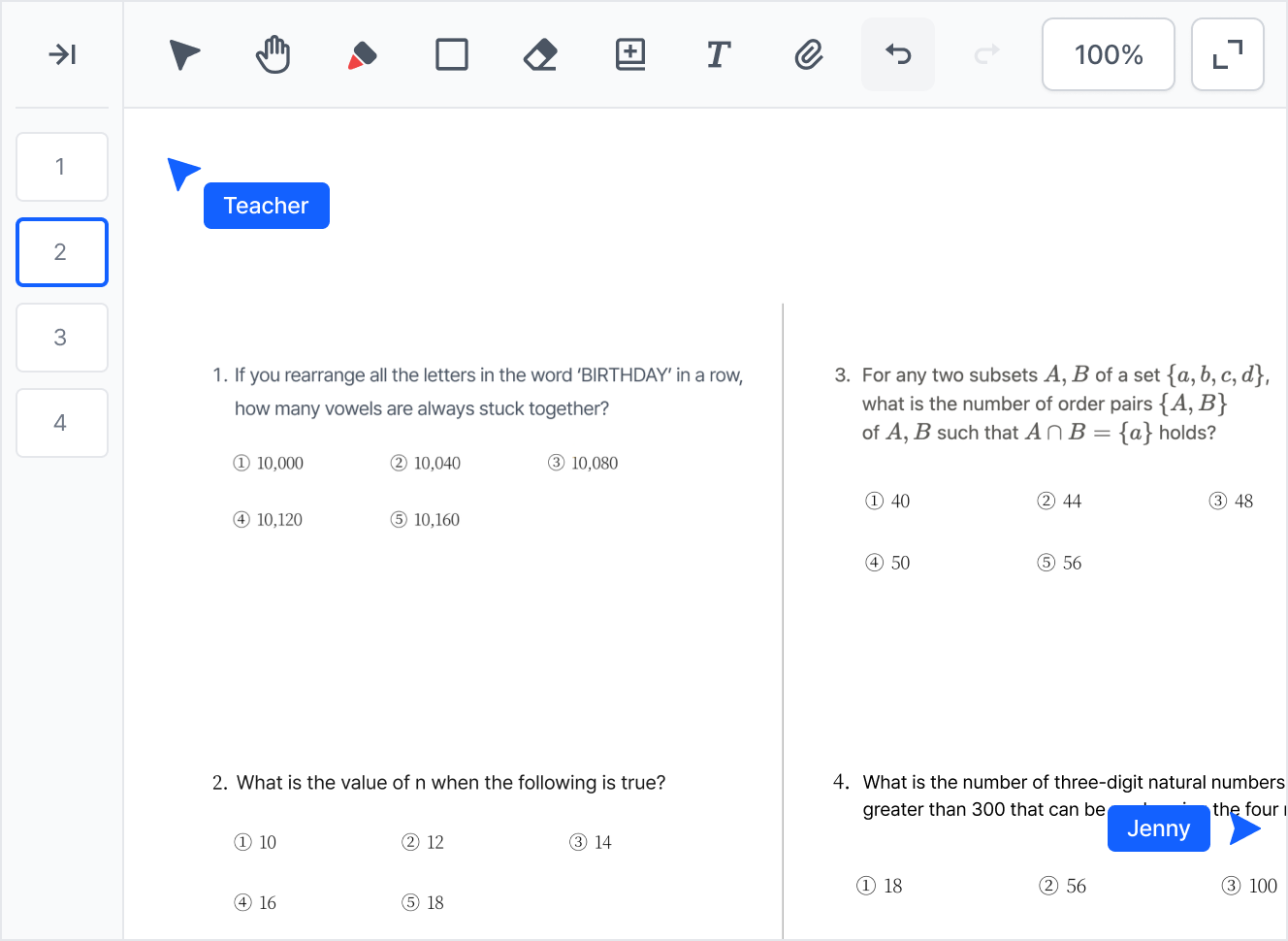Image resolution: width=1288 pixels, height=941 pixels.
Task: Select the rectangle shape tool
Action: click(452, 54)
